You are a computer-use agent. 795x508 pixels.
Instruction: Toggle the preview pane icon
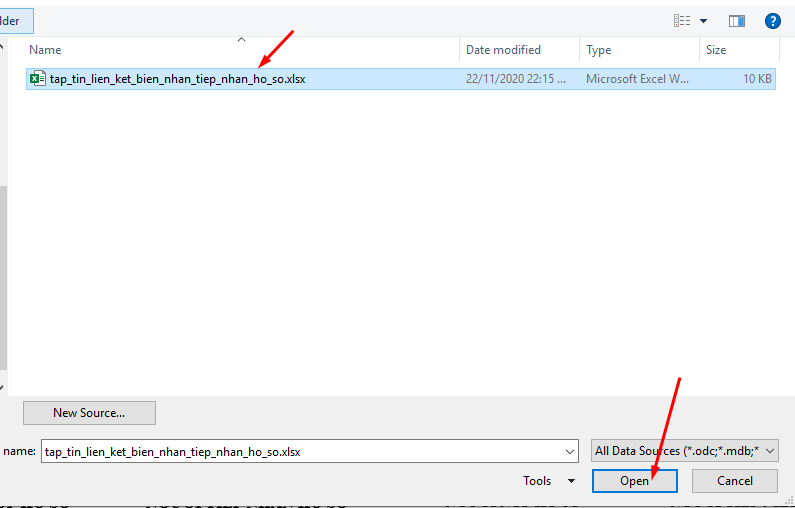pos(737,20)
